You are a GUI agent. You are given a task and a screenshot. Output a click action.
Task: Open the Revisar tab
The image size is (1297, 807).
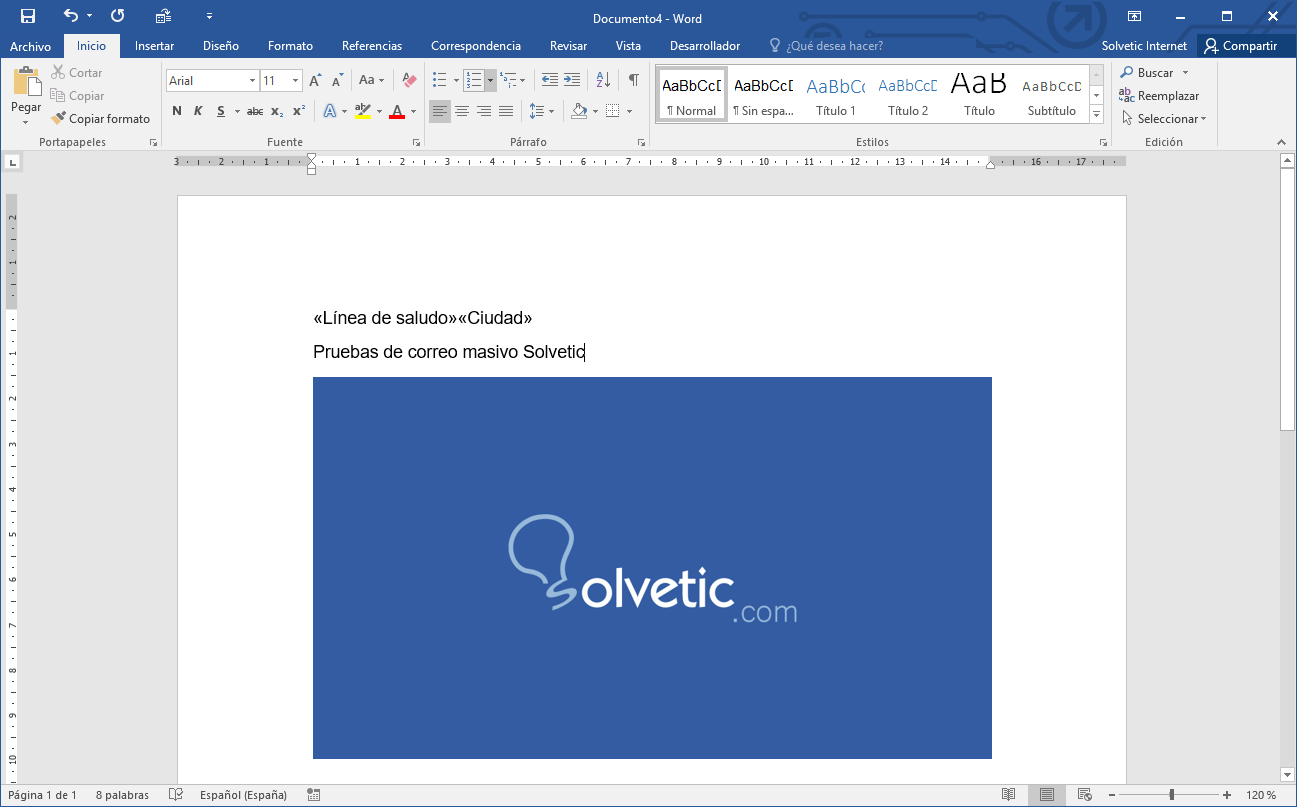point(568,46)
